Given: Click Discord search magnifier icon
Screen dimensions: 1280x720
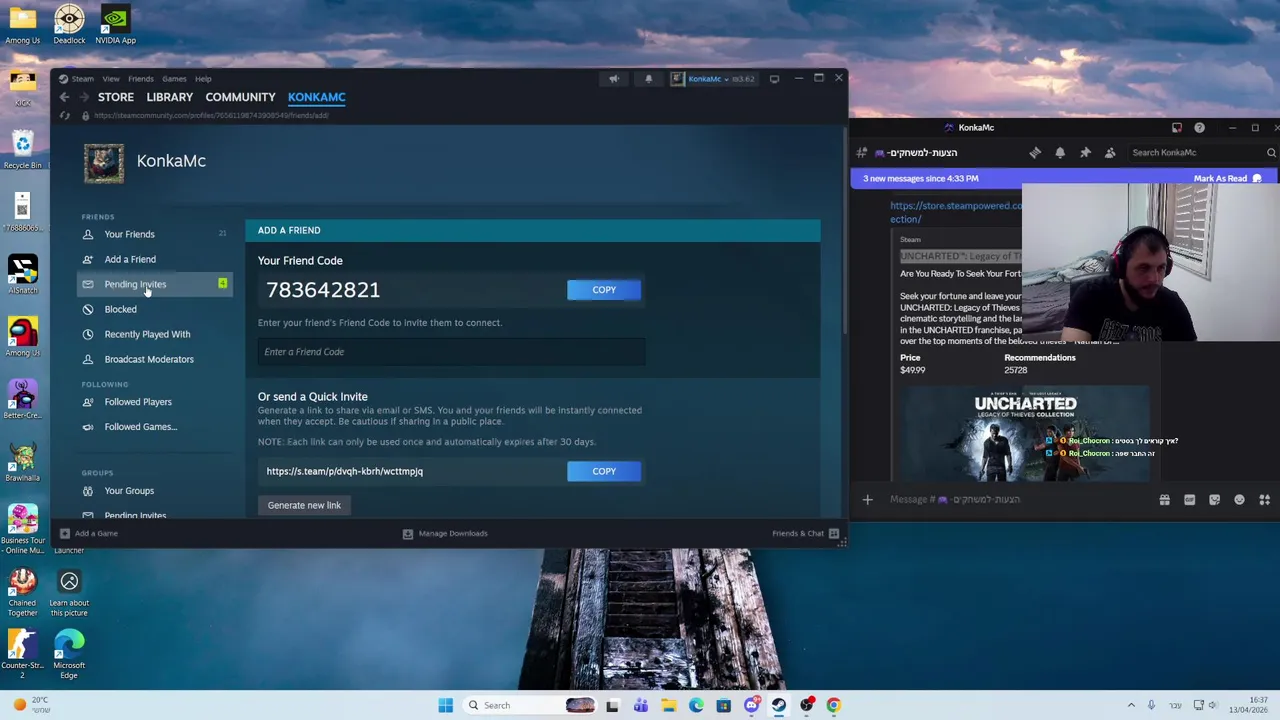Looking at the screenshot, I should click(1271, 153).
